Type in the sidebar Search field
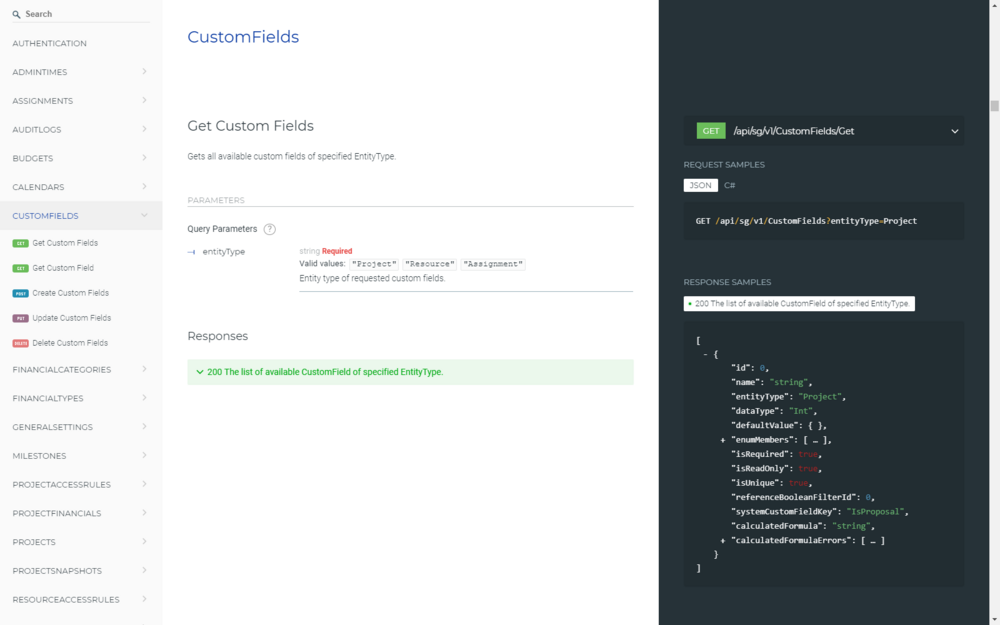The image size is (1000, 625). click(x=85, y=15)
